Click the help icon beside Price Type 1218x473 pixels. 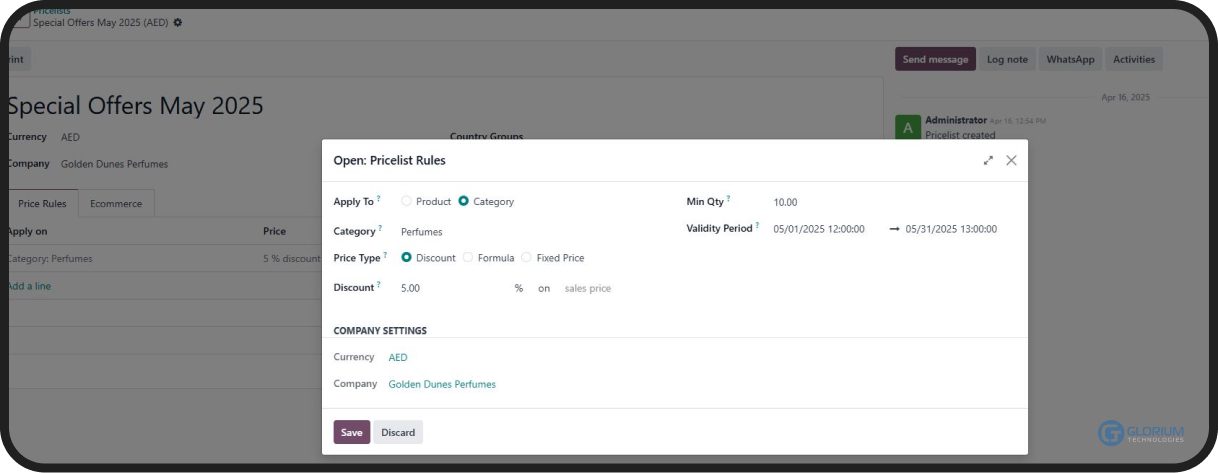[x=385, y=256]
